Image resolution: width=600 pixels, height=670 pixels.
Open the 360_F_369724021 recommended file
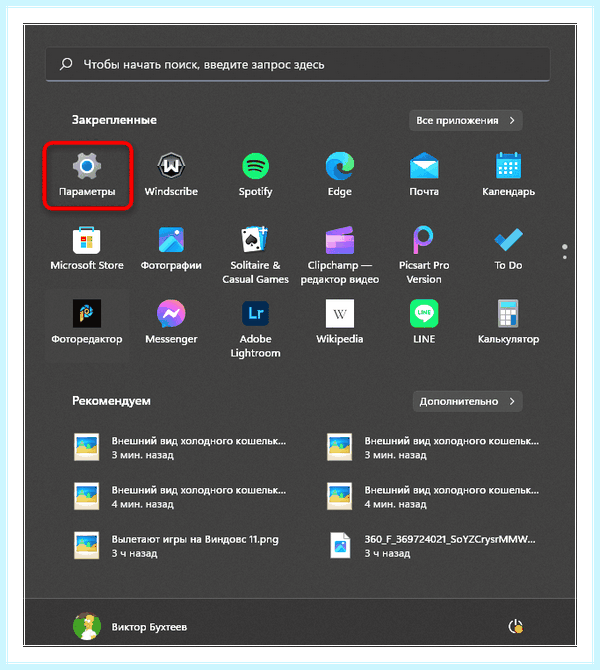pos(432,546)
